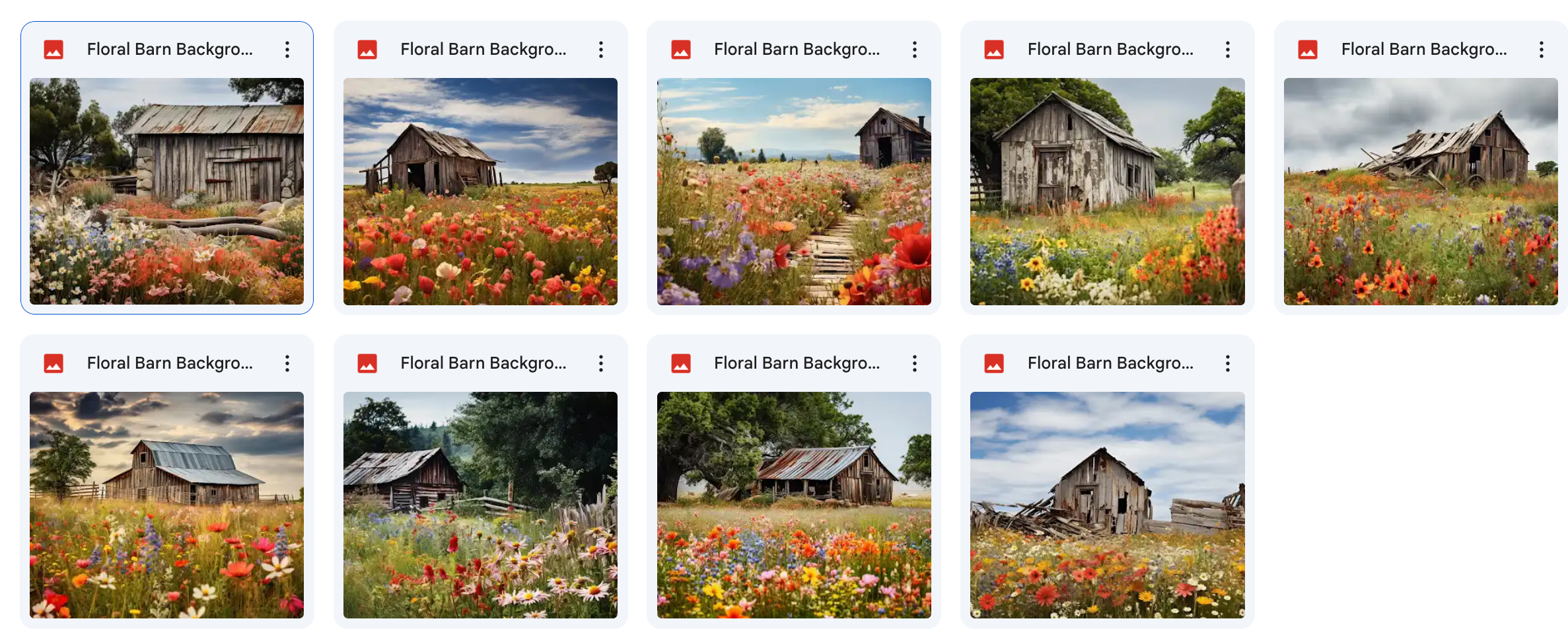The image size is (1568, 629).
Task: Open the three-dot options menu on the selected first file
Action: pyautogui.click(x=287, y=49)
